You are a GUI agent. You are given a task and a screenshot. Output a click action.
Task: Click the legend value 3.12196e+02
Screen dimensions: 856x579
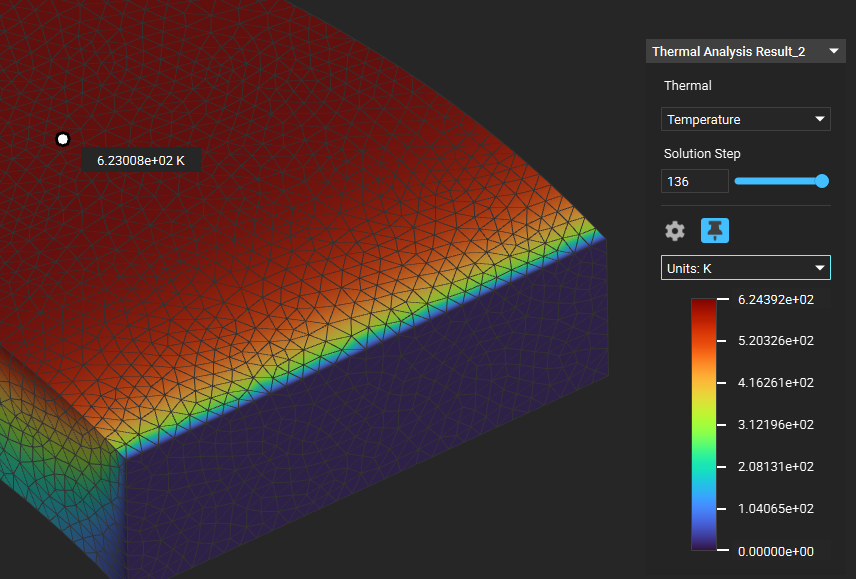[776, 425]
